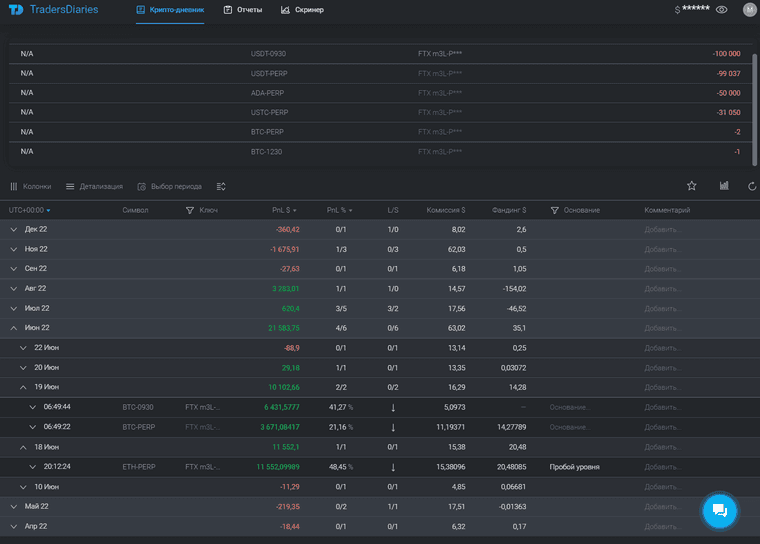Click the Основание filter icon

554,210
